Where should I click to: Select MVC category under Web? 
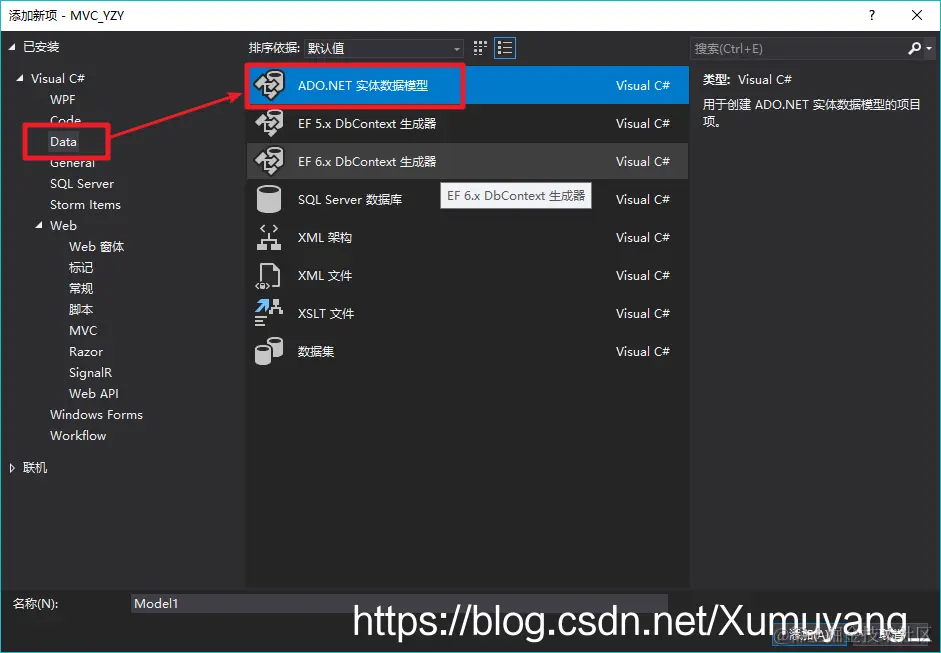coord(83,331)
